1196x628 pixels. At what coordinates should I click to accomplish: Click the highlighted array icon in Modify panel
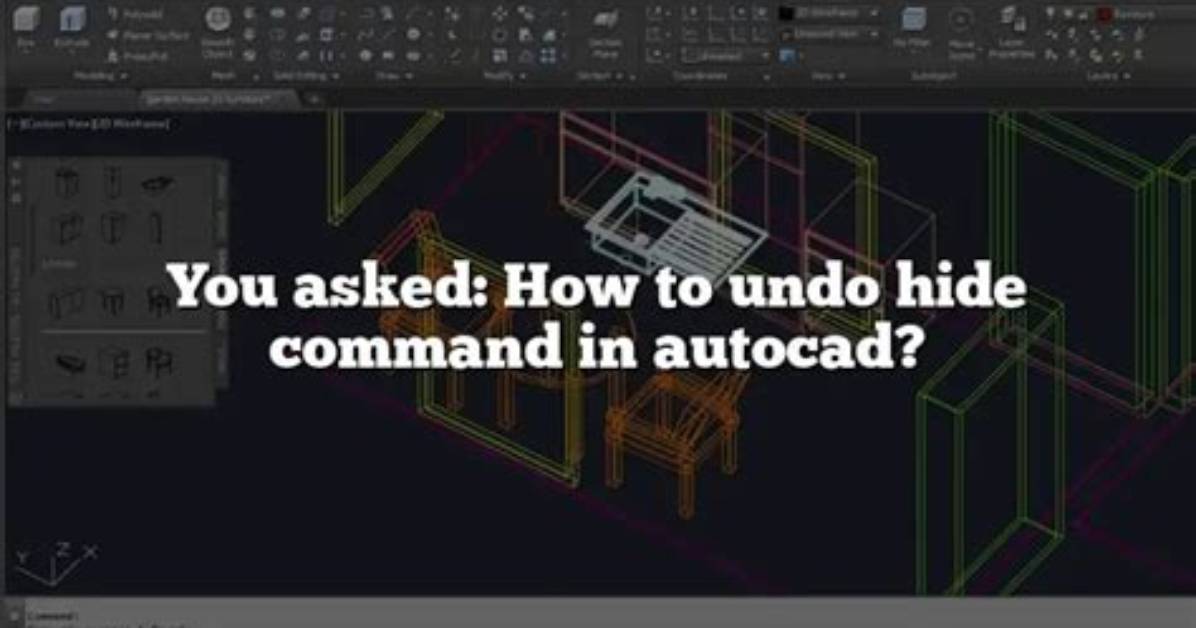pos(548,56)
